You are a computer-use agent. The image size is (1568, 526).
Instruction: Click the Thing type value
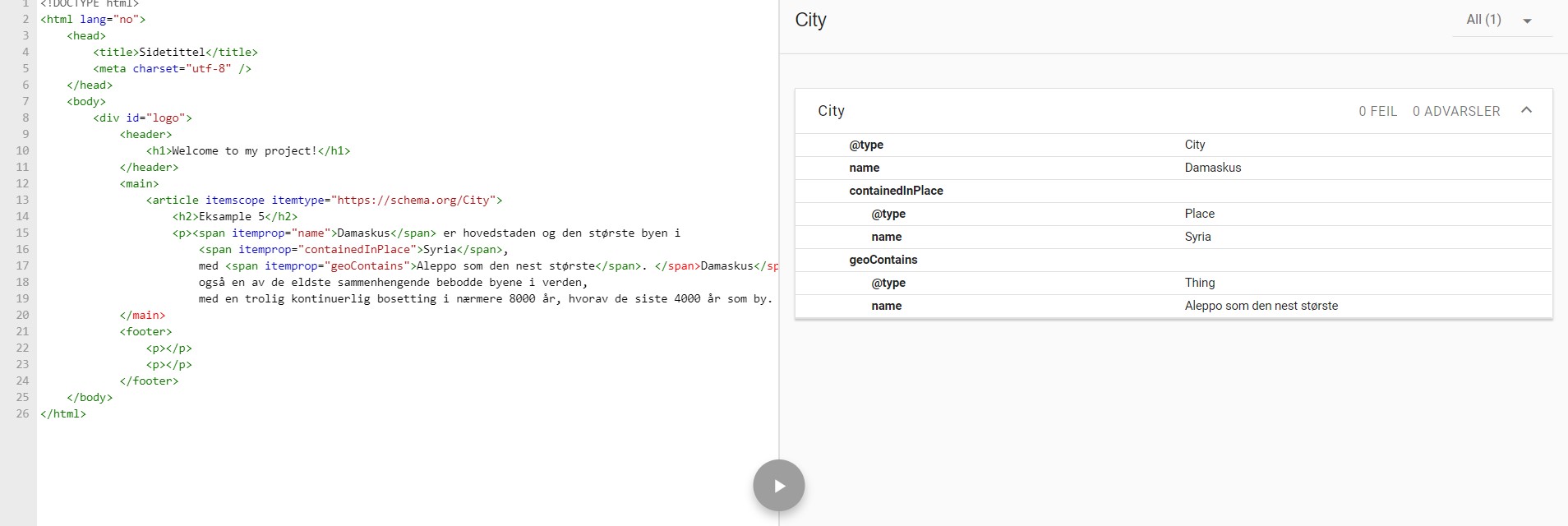point(1199,283)
